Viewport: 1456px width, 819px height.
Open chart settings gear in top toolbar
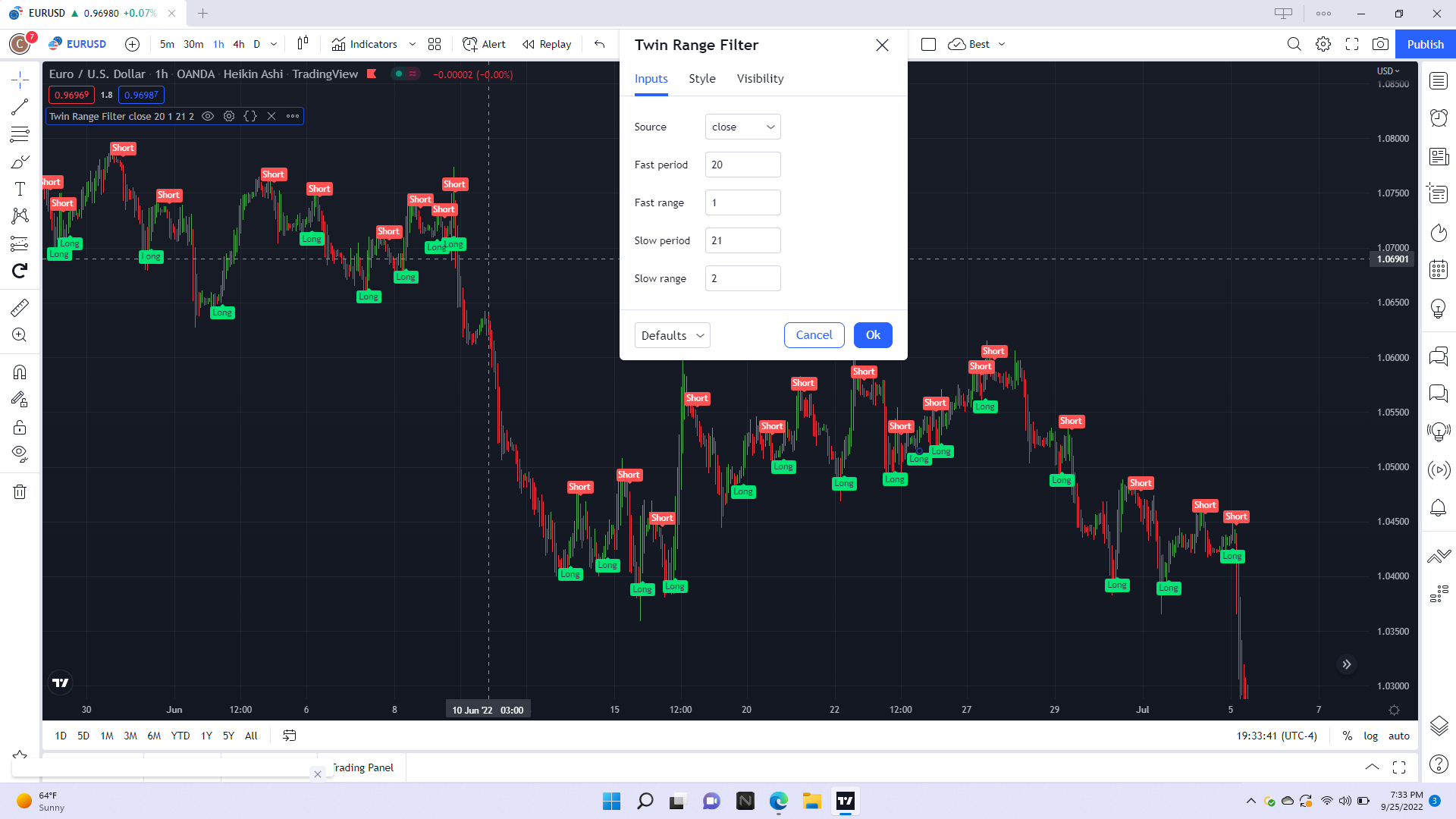(1323, 44)
